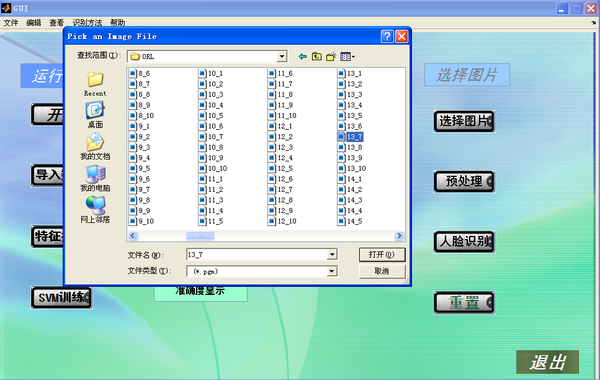Select file 11_10 icon
The image size is (600, 380).
tap(272, 116)
